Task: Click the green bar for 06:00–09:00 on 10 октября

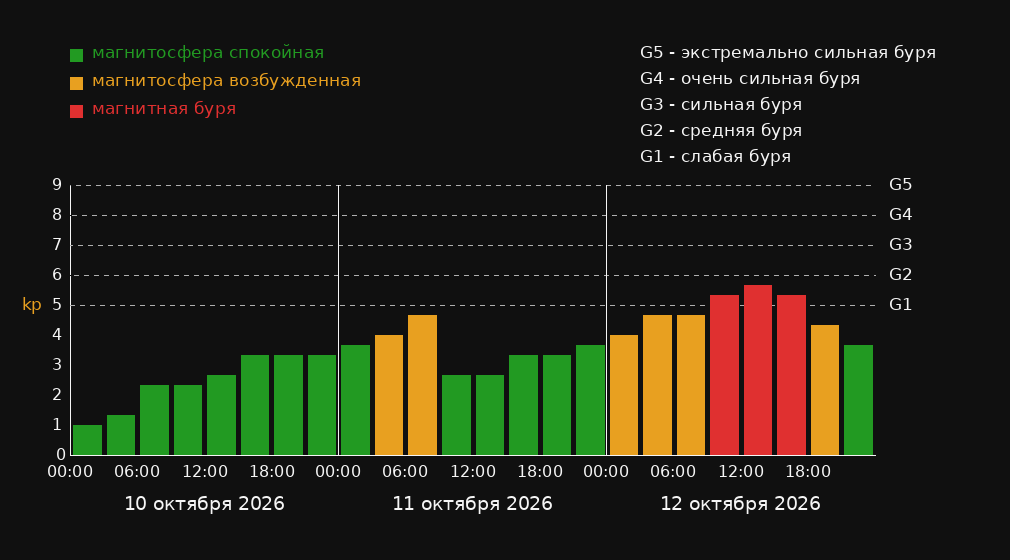Action: point(155,420)
